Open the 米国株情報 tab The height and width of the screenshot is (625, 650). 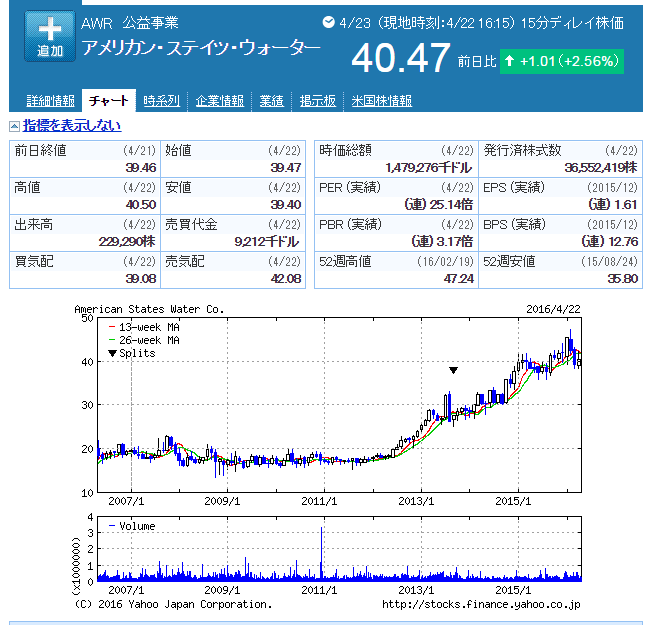coord(381,101)
